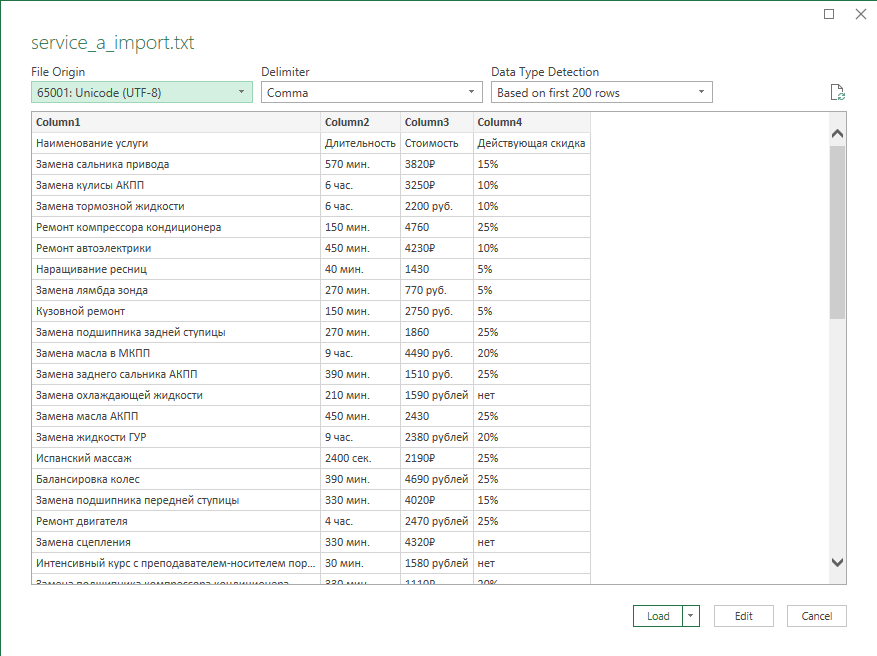Click cell '1590 рублей'

437,395
